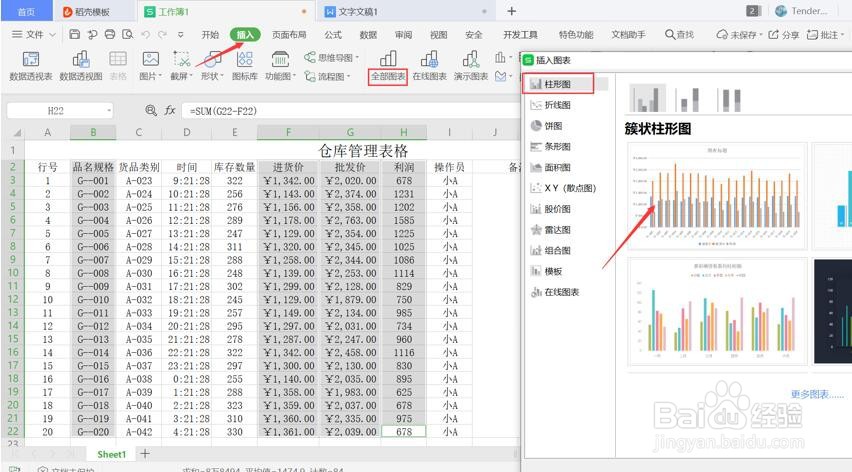The width and height of the screenshot is (852, 472).
Task: Expand the quick access toolbar customize arrow
Action: click(180, 35)
